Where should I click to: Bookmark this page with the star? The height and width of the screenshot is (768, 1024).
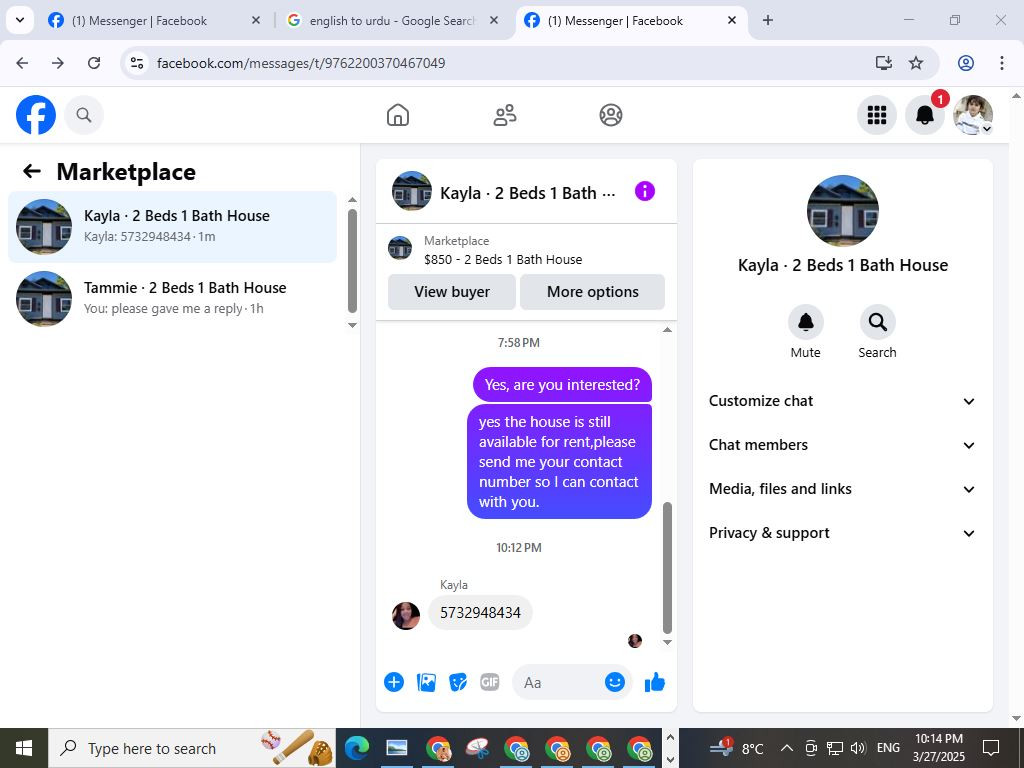[x=916, y=63]
